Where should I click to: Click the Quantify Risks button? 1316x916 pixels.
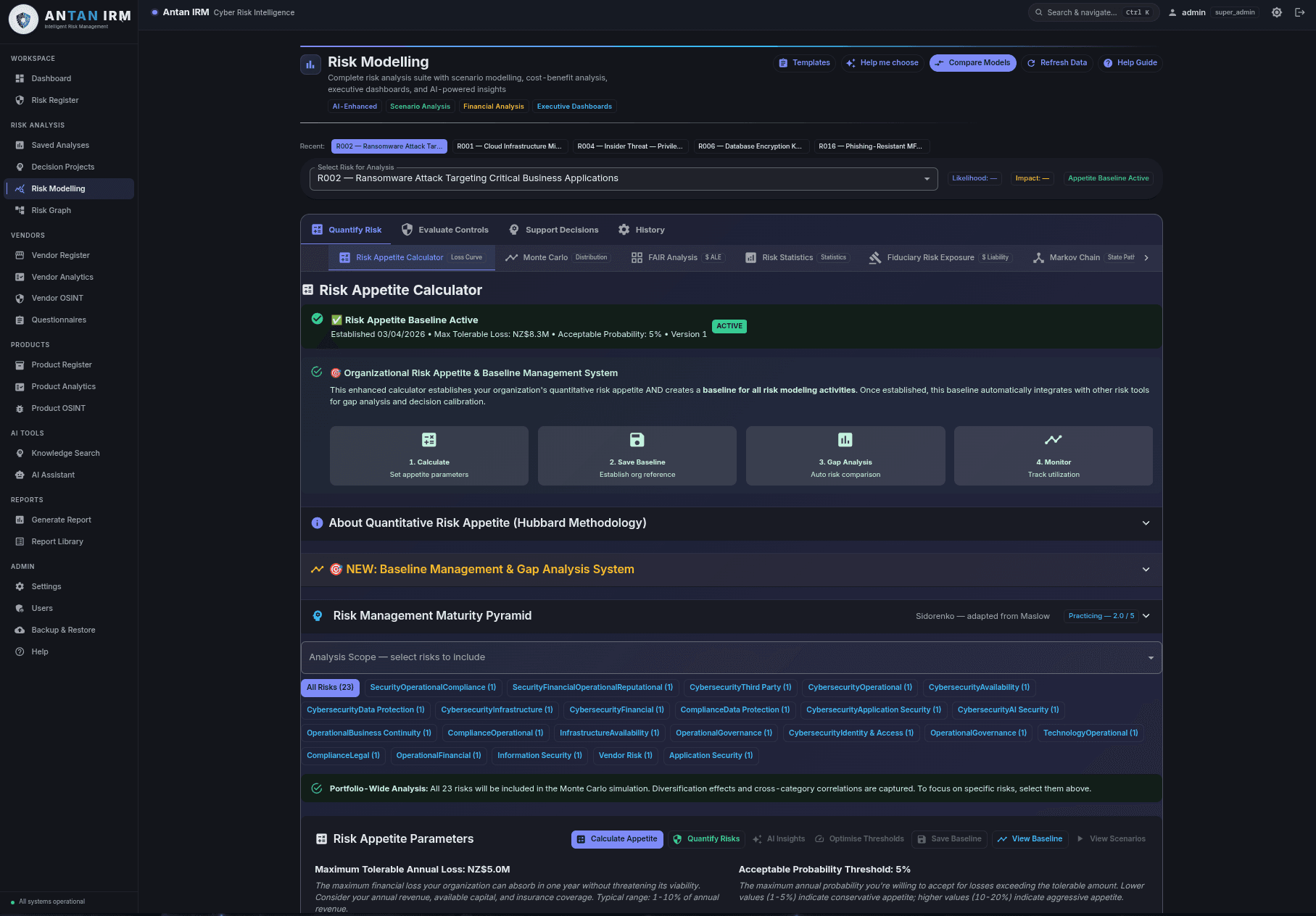(707, 839)
